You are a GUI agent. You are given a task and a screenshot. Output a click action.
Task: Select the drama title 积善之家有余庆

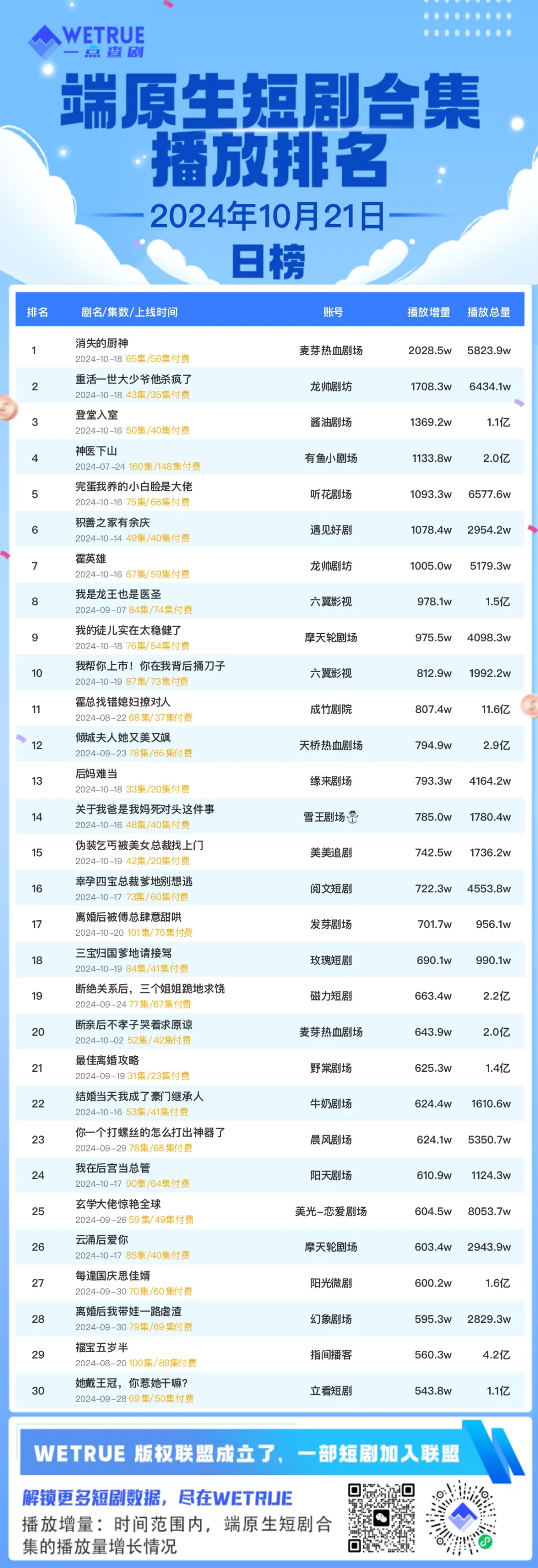point(113,522)
